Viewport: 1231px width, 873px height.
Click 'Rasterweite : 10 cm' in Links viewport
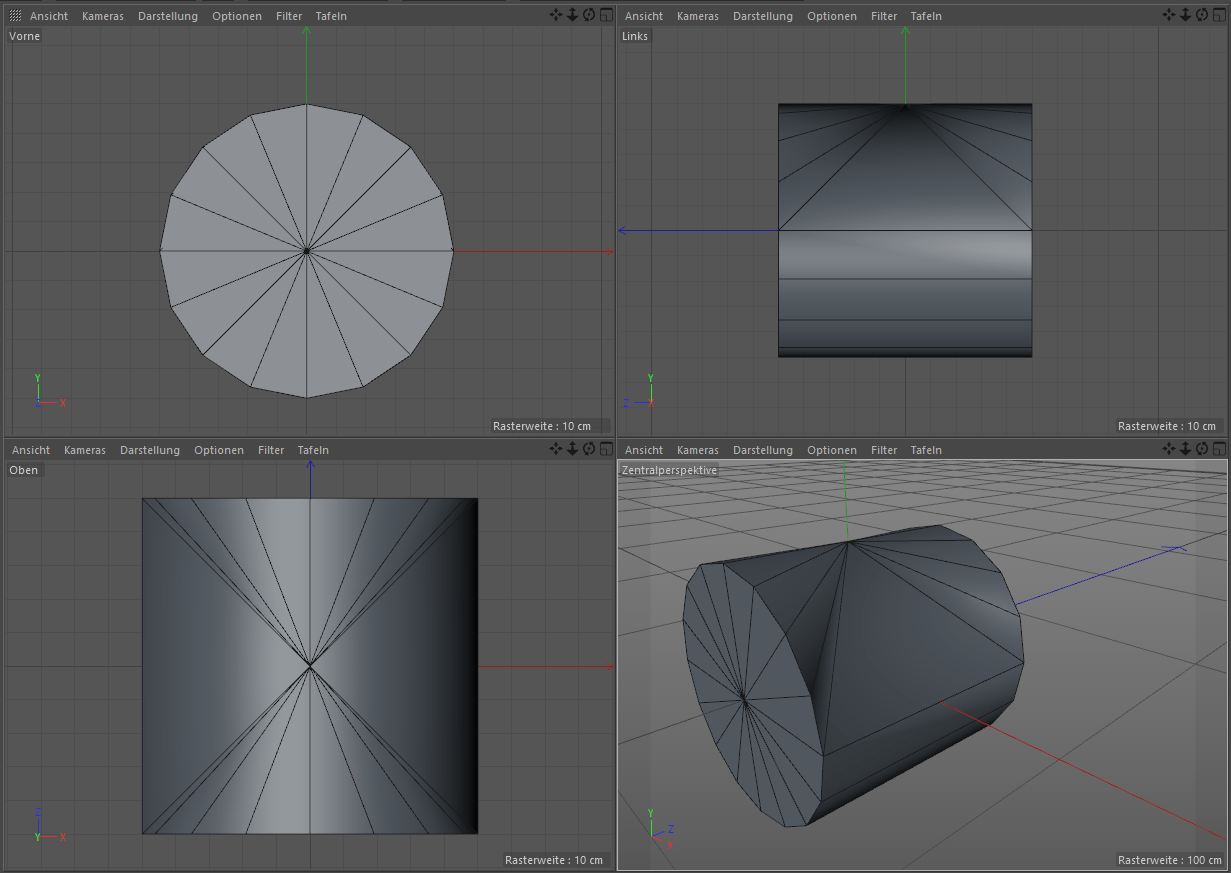1167,426
